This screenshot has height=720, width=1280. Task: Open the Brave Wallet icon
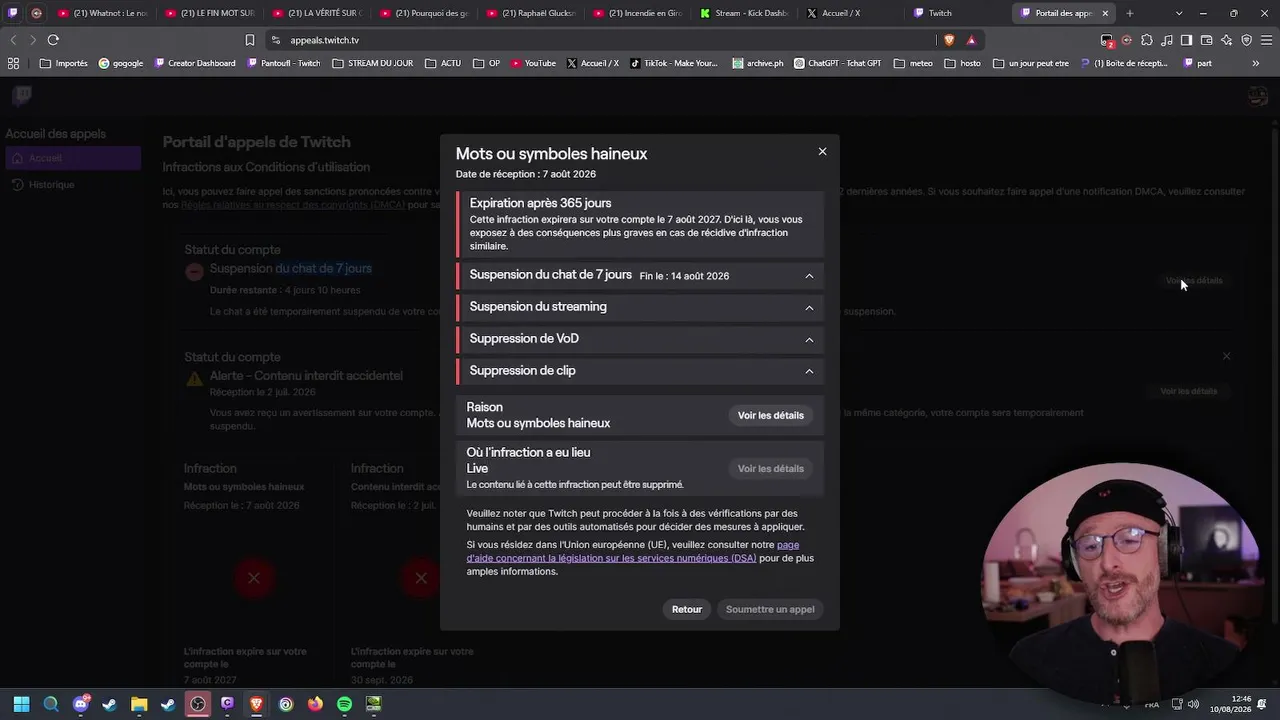pos(1206,40)
